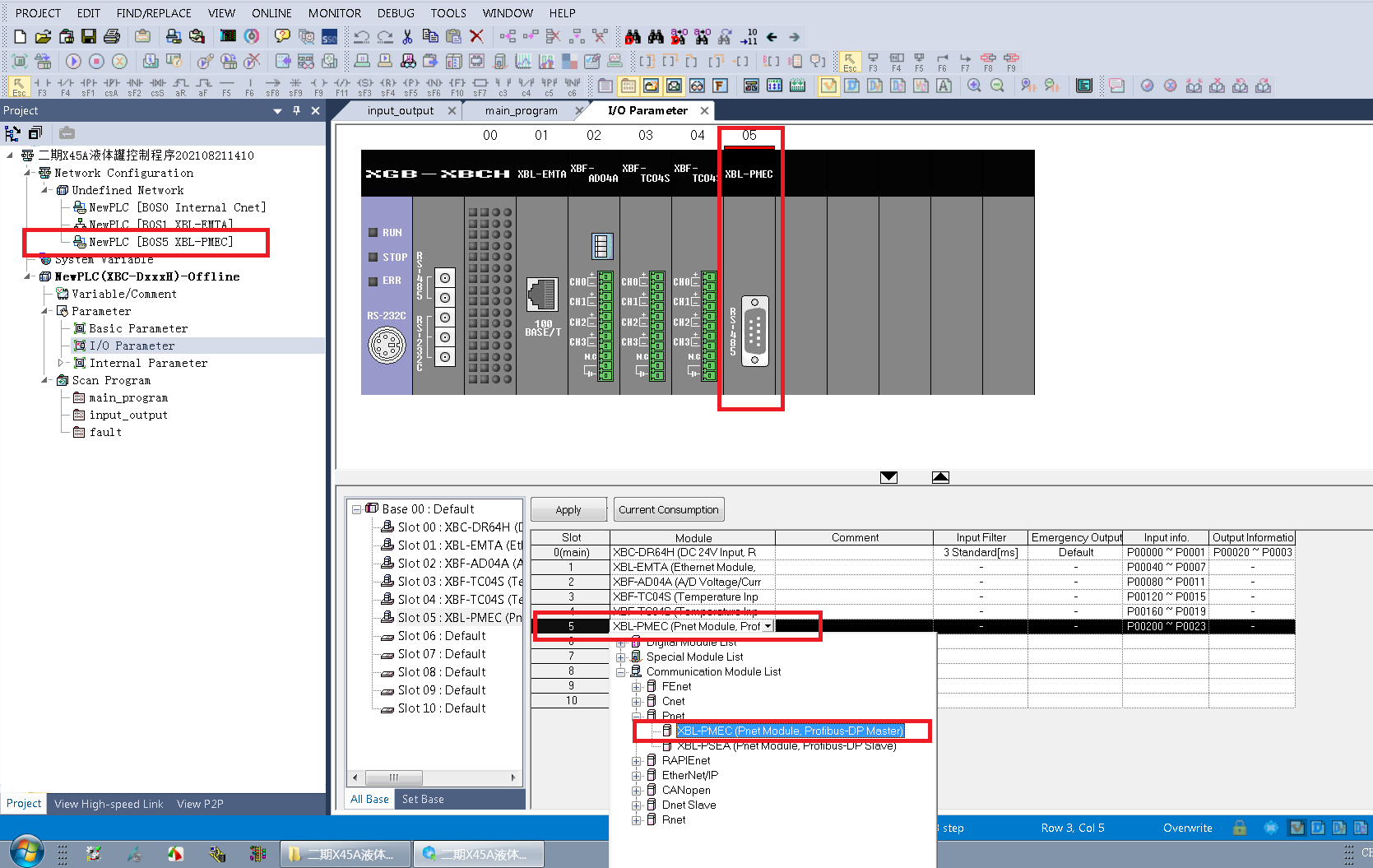
Task: Click the Print toolbar icon
Action: pyautogui.click(x=112, y=37)
